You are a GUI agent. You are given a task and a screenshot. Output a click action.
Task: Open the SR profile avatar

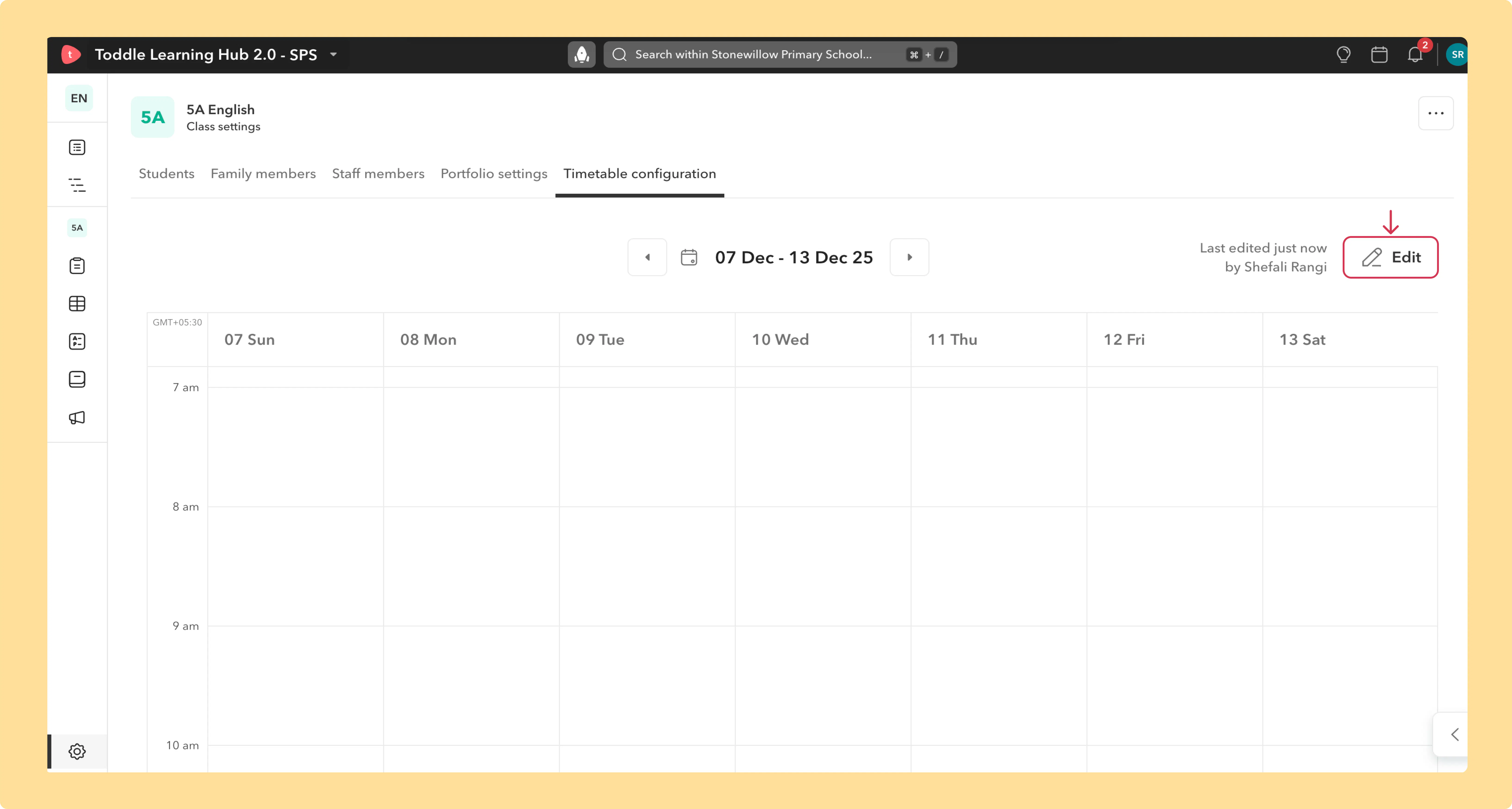pyautogui.click(x=1456, y=55)
